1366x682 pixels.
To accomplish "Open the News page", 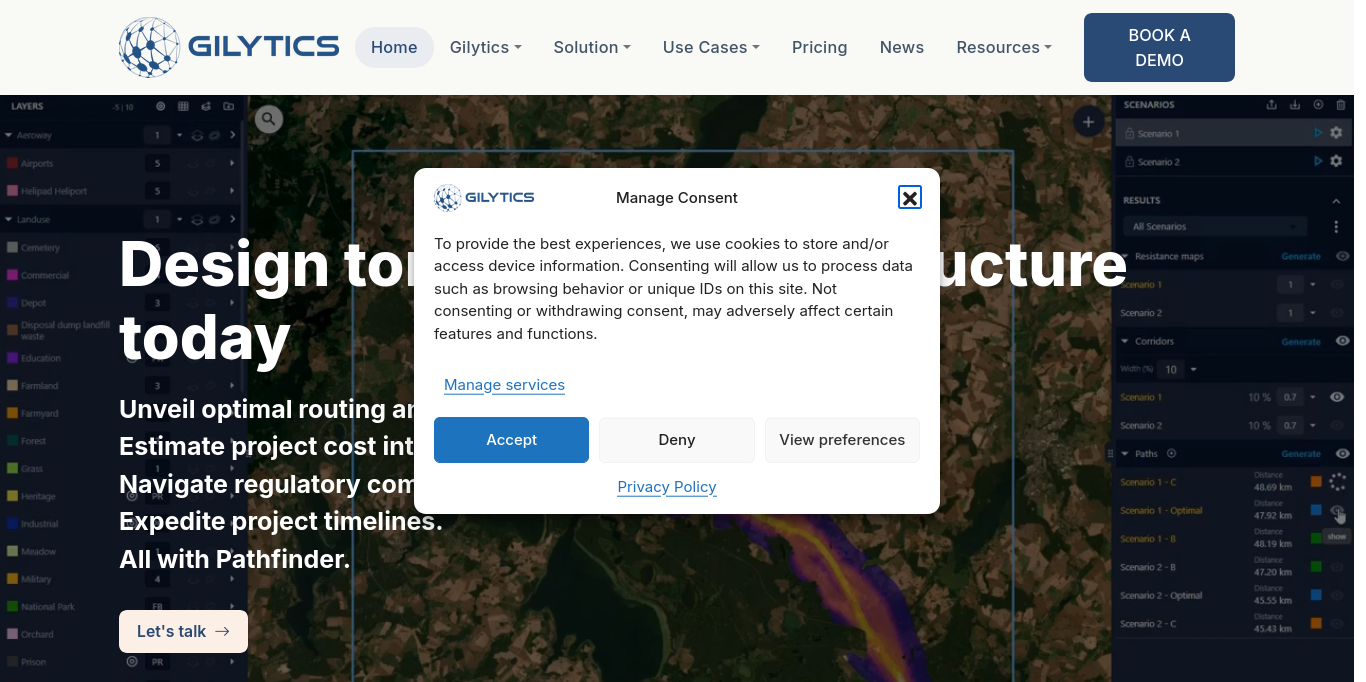I will point(901,47).
